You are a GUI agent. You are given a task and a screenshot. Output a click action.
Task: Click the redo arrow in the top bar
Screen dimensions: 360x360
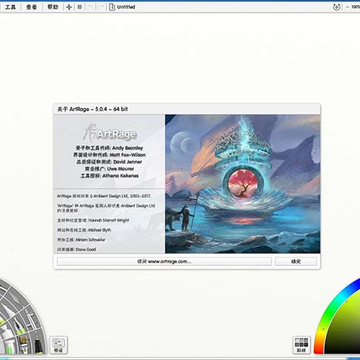101,7
